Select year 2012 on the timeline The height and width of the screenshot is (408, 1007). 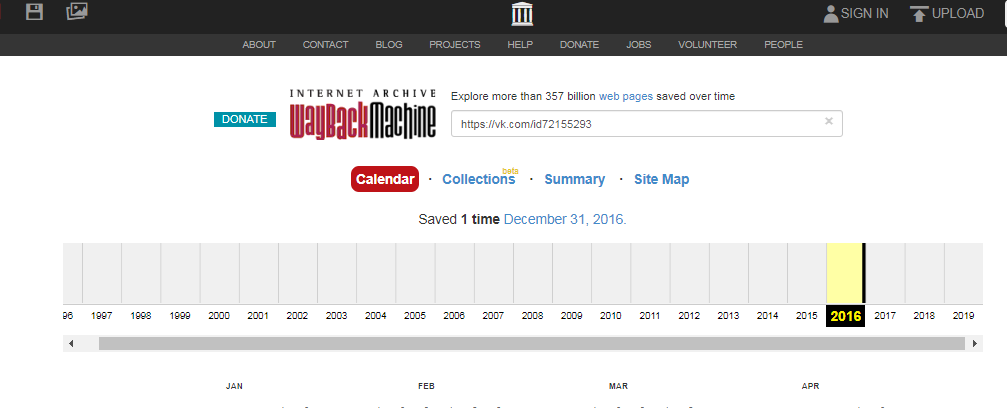(x=689, y=315)
